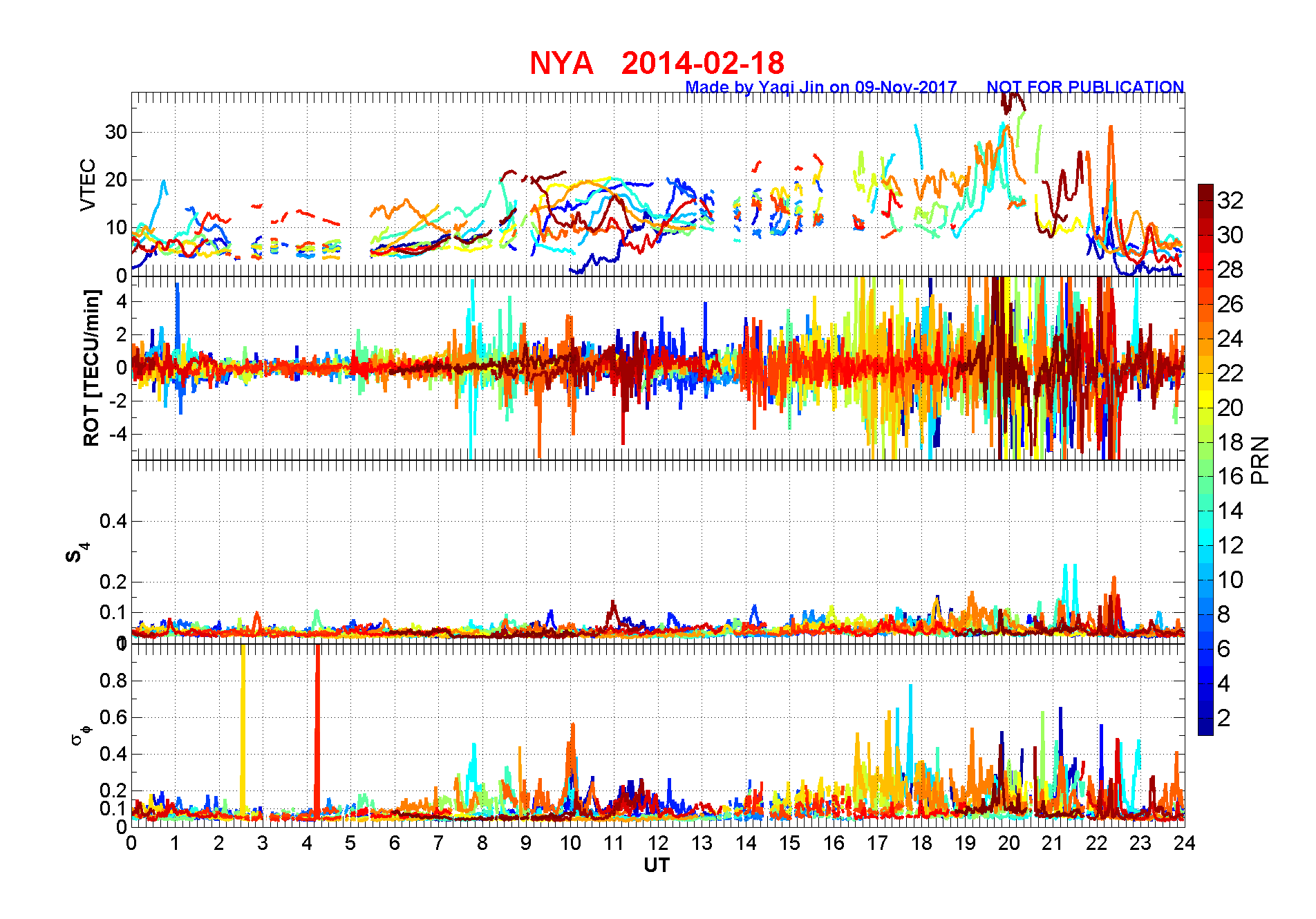This screenshot has width=1316, height=919.
Task: Click the PRN colorbar tick label 16
Action: point(1230,476)
